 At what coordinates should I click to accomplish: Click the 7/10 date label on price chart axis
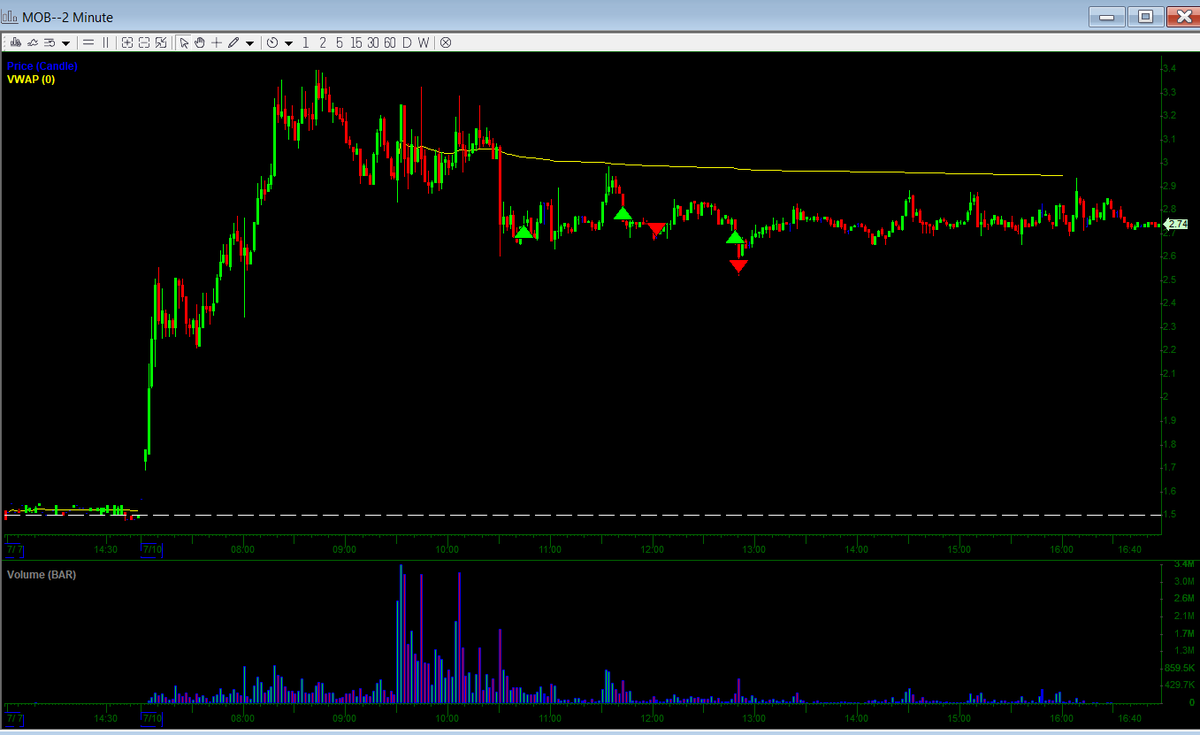152,549
